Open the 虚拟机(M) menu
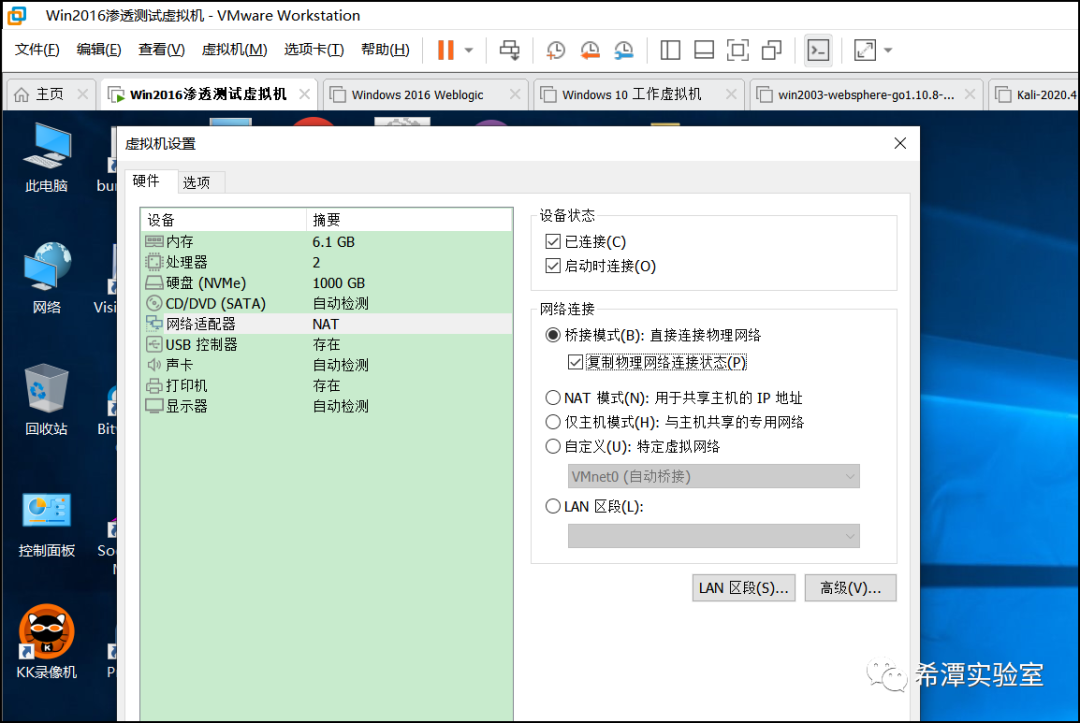The width and height of the screenshot is (1080, 723). click(234, 50)
